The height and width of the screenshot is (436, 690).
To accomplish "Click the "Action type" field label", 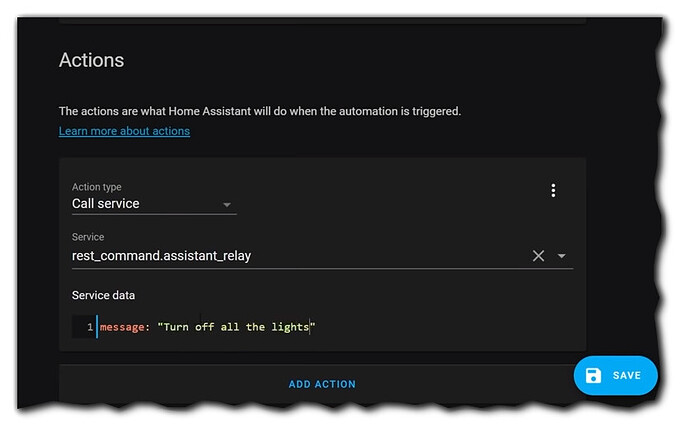I will [x=96, y=187].
